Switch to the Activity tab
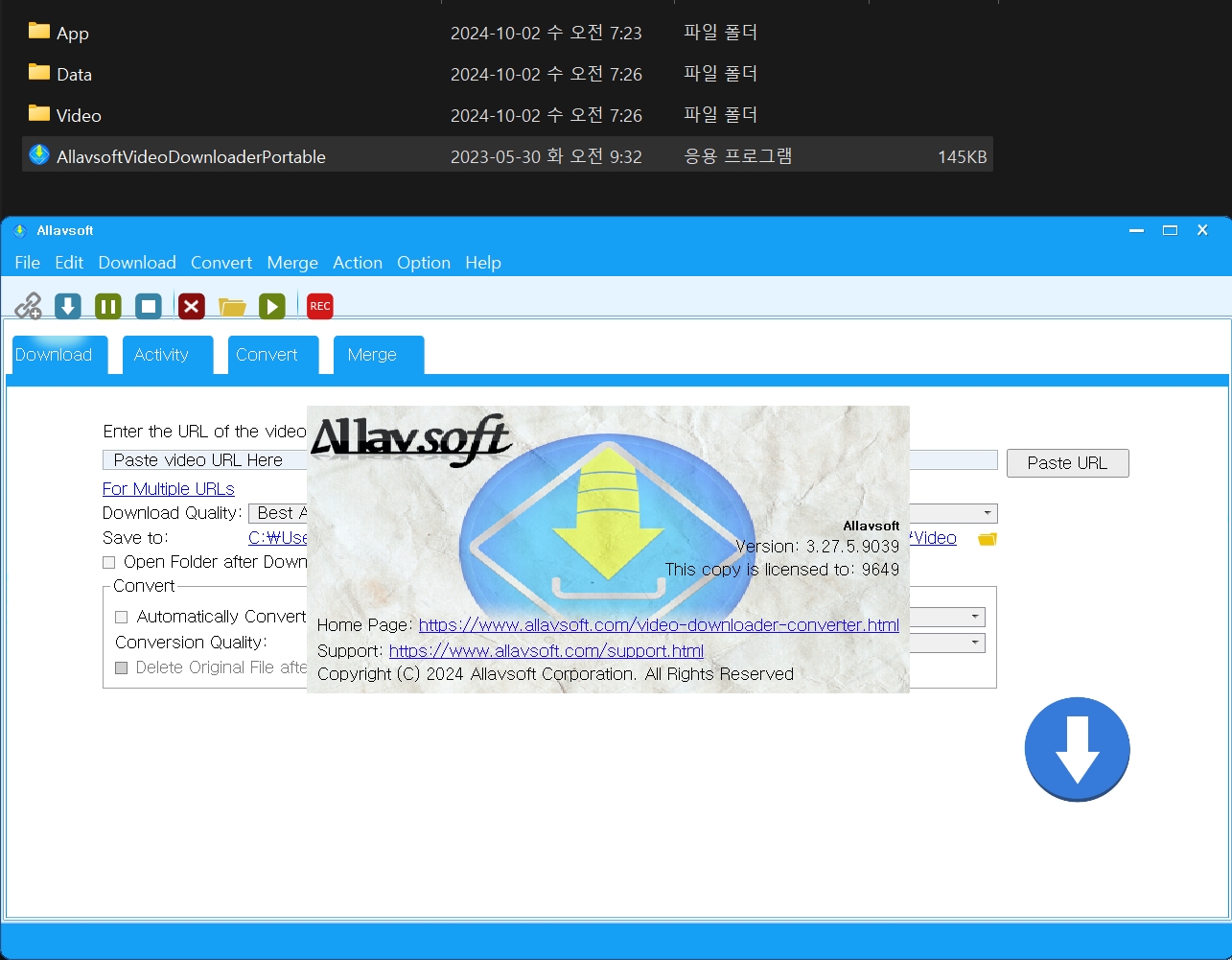 click(x=168, y=355)
